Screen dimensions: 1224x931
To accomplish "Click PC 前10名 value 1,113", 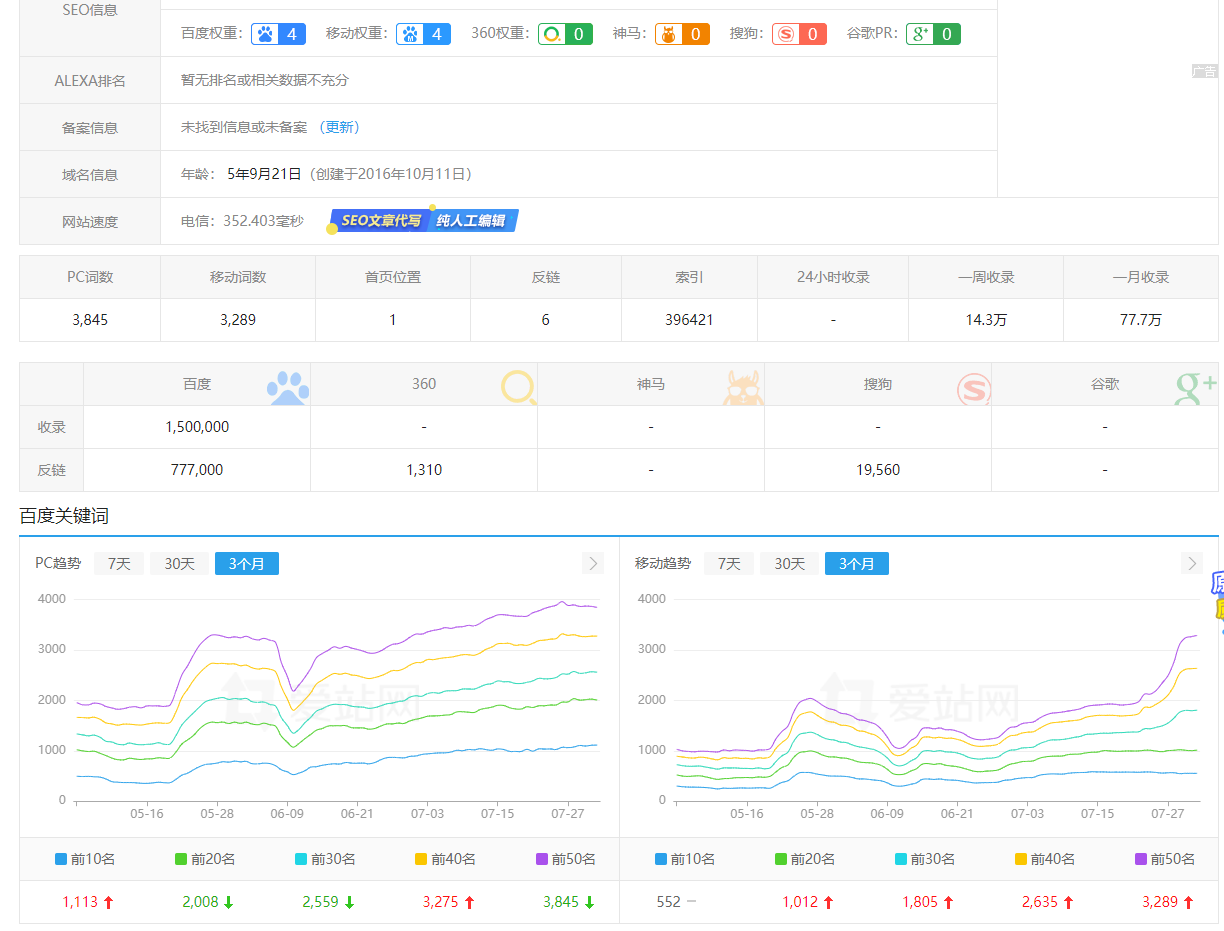I will [80, 902].
